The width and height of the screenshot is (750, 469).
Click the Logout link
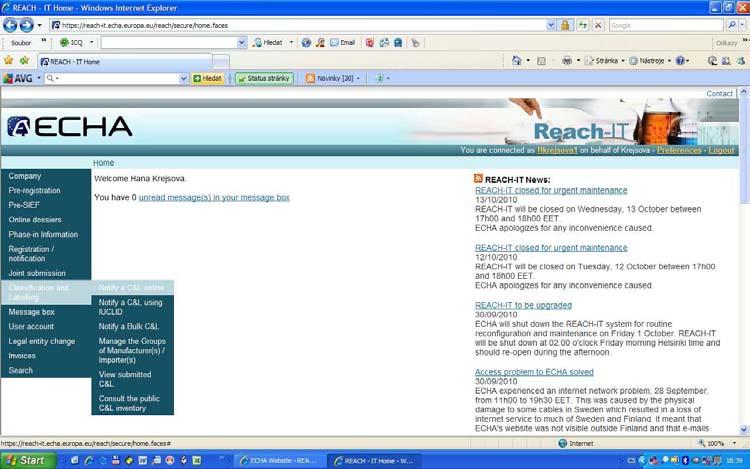(x=721, y=150)
